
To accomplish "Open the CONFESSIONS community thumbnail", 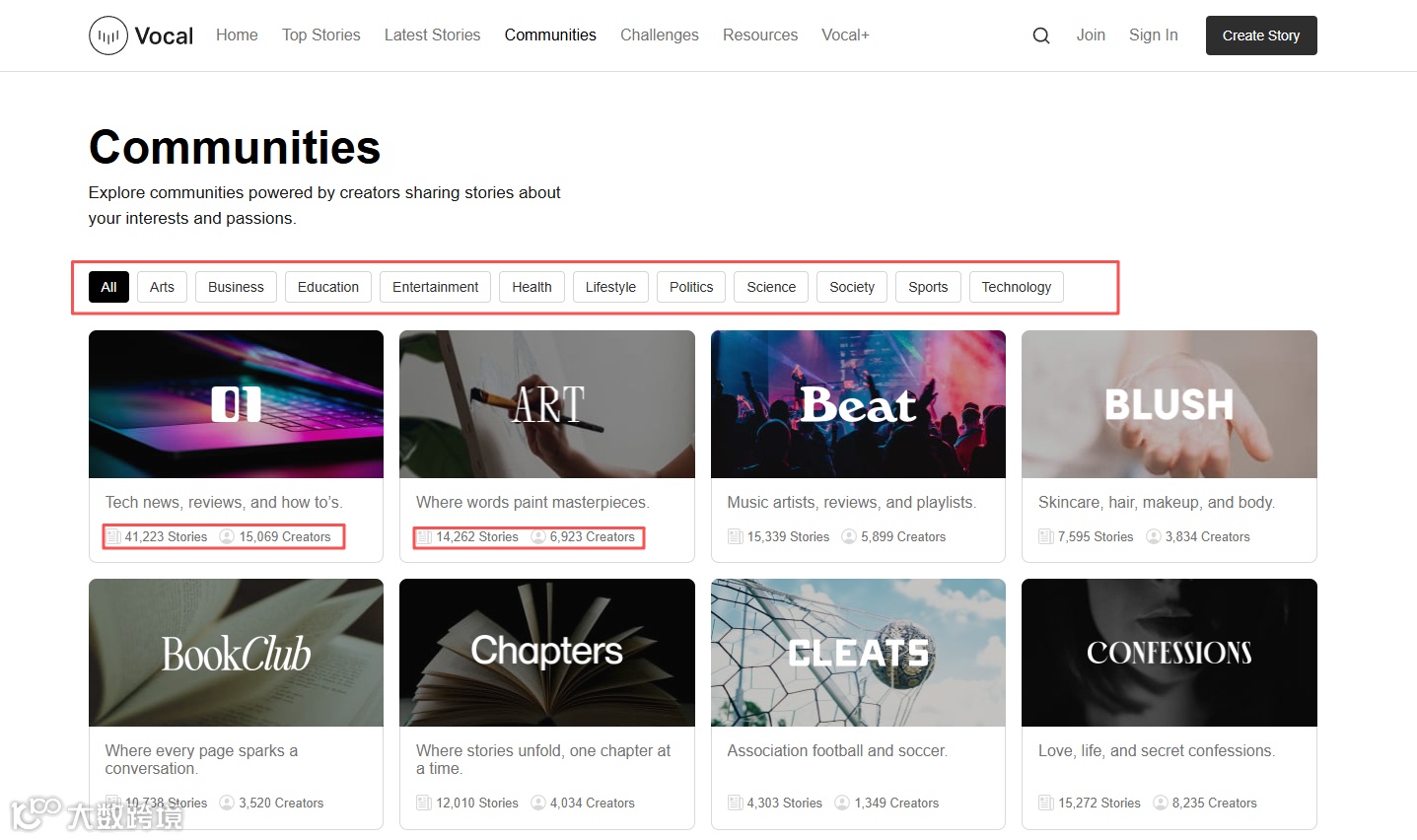I will pyautogui.click(x=1169, y=653).
